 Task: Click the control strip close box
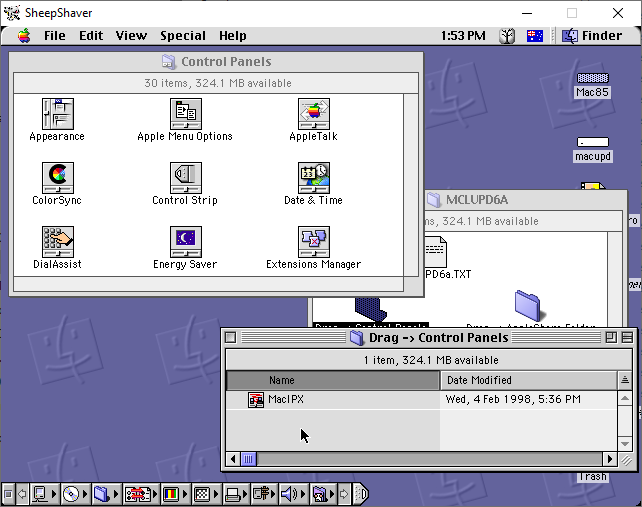[x=8, y=494]
